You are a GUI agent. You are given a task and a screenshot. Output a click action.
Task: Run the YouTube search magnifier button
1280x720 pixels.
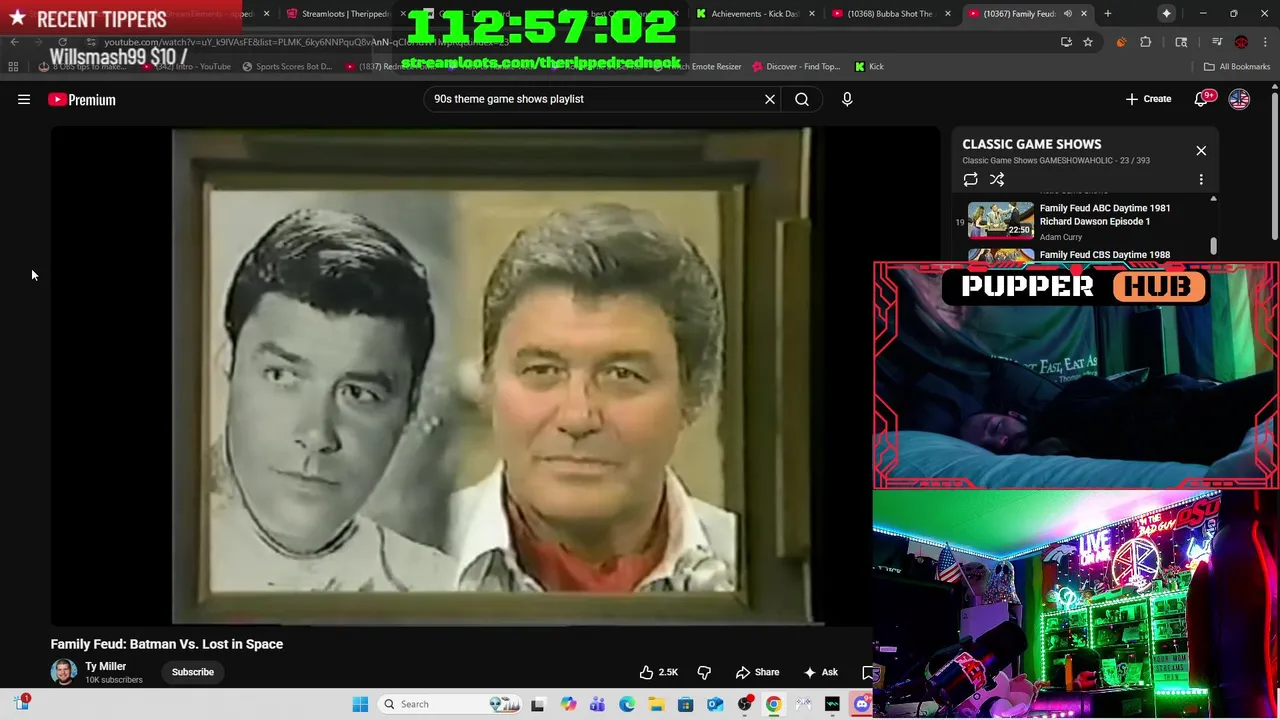[802, 99]
